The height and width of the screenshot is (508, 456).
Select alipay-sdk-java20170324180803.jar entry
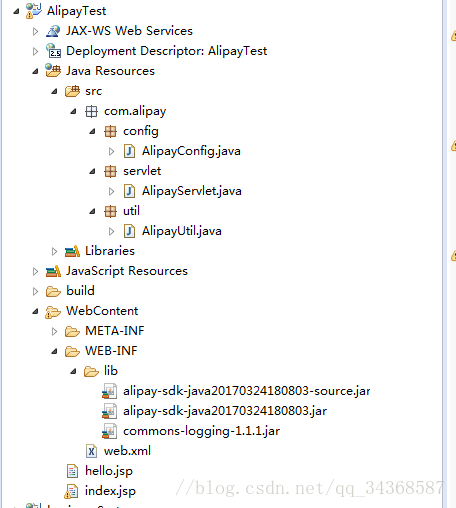pyautogui.click(x=225, y=411)
